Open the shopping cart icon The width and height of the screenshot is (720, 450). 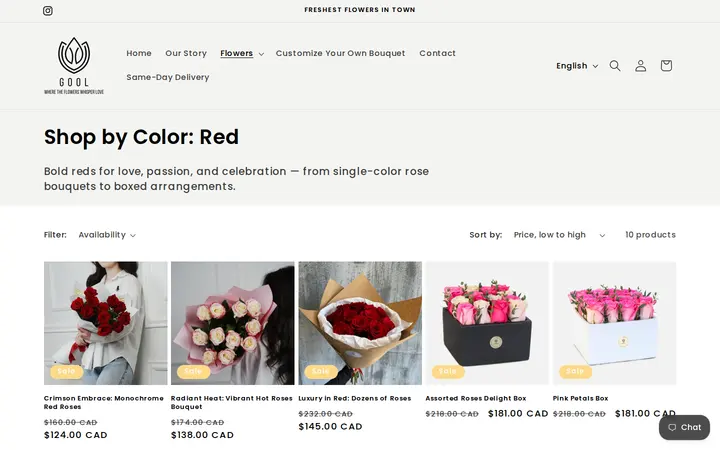click(666, 66)
